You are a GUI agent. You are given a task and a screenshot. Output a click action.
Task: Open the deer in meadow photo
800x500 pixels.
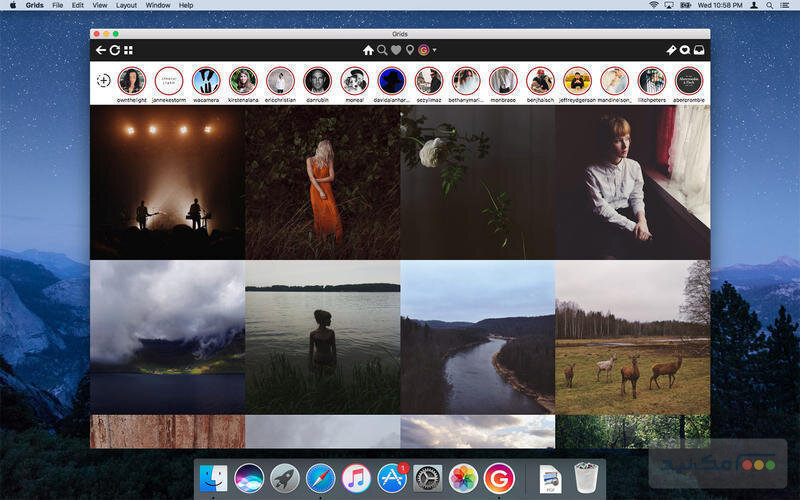click(x=633, y=337)
